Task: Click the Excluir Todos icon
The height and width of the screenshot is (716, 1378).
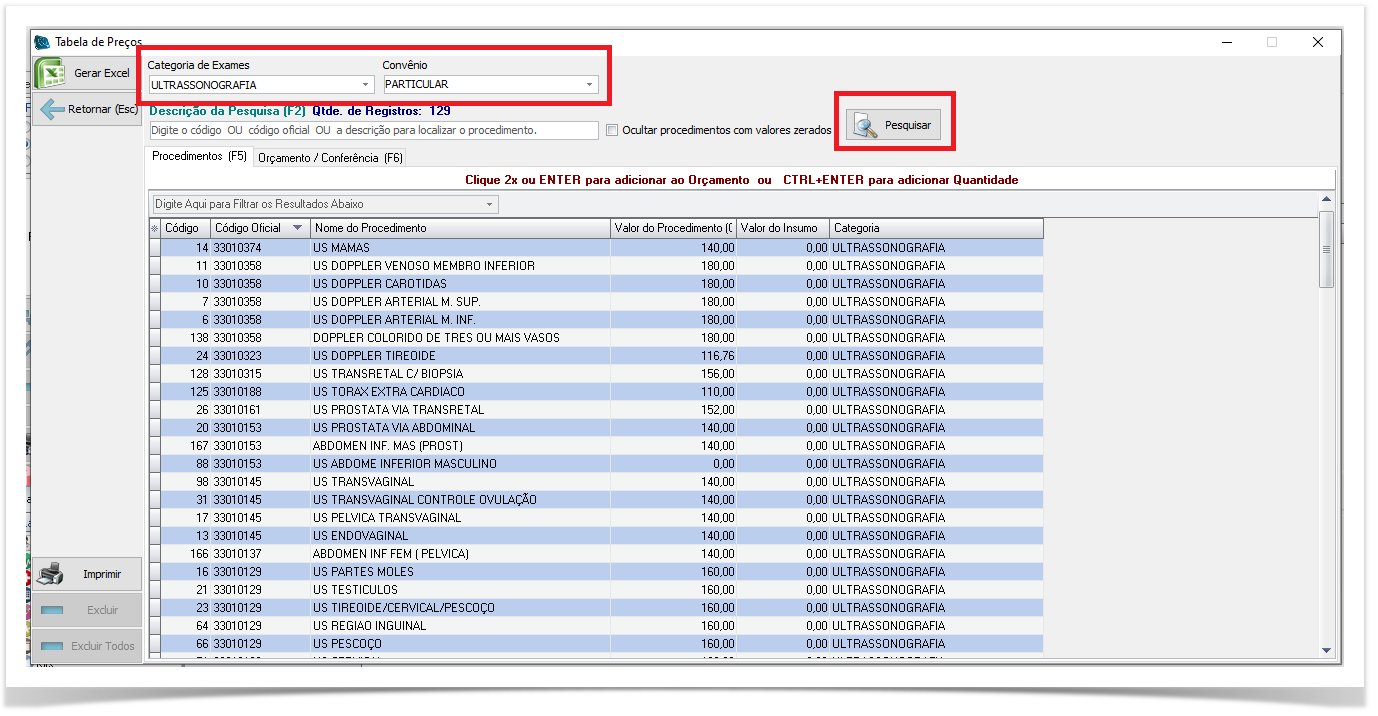Action: 54,646
